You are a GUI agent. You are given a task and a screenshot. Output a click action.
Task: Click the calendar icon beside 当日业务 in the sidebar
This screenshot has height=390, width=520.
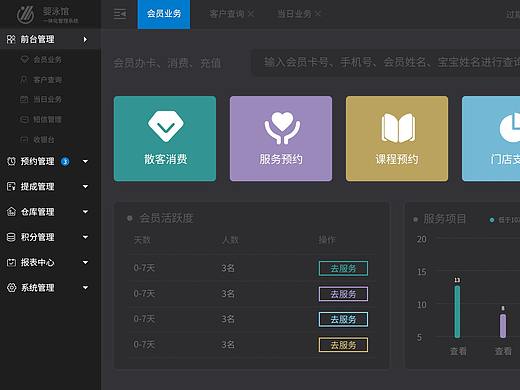coord(24,99)
